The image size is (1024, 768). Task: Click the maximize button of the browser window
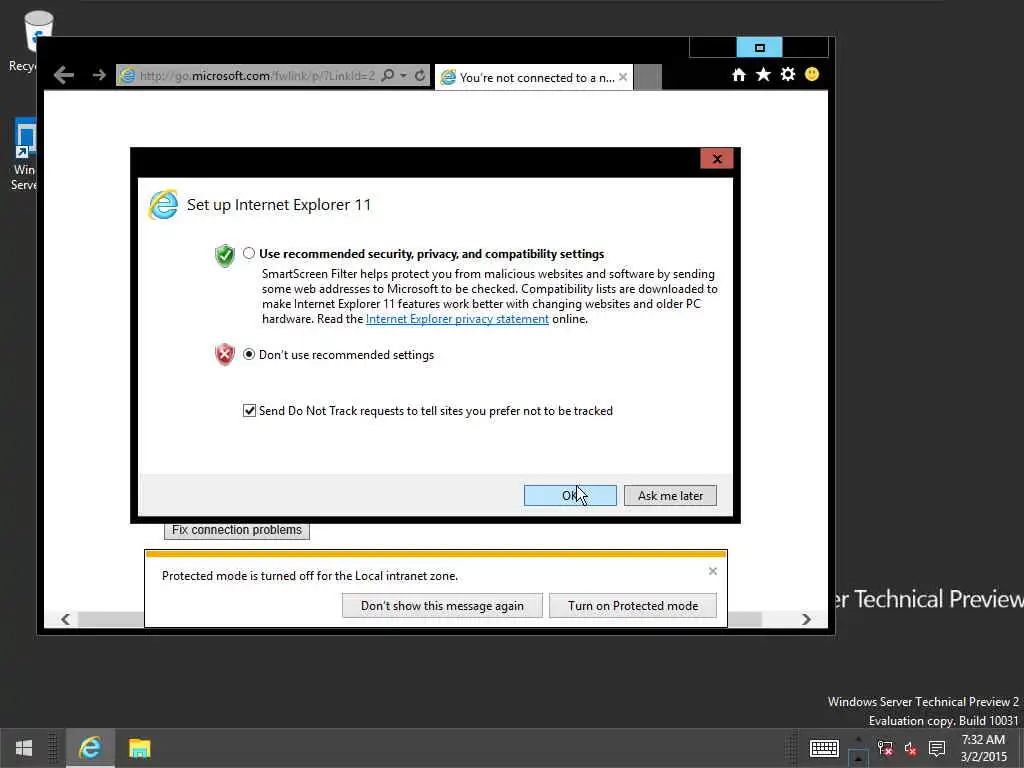[760, 48]
